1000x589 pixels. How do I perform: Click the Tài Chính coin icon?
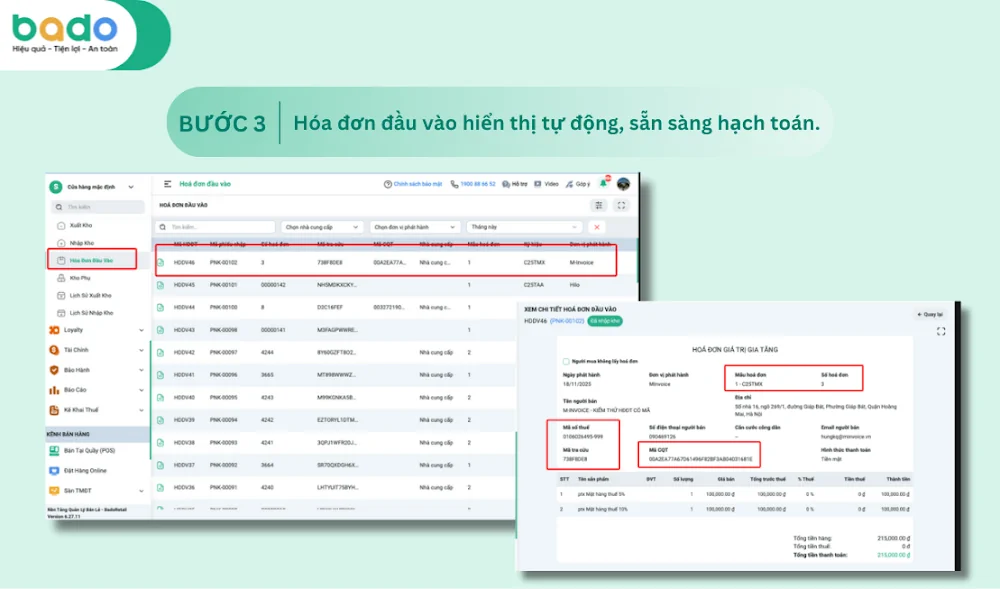(x=54, y=350)
